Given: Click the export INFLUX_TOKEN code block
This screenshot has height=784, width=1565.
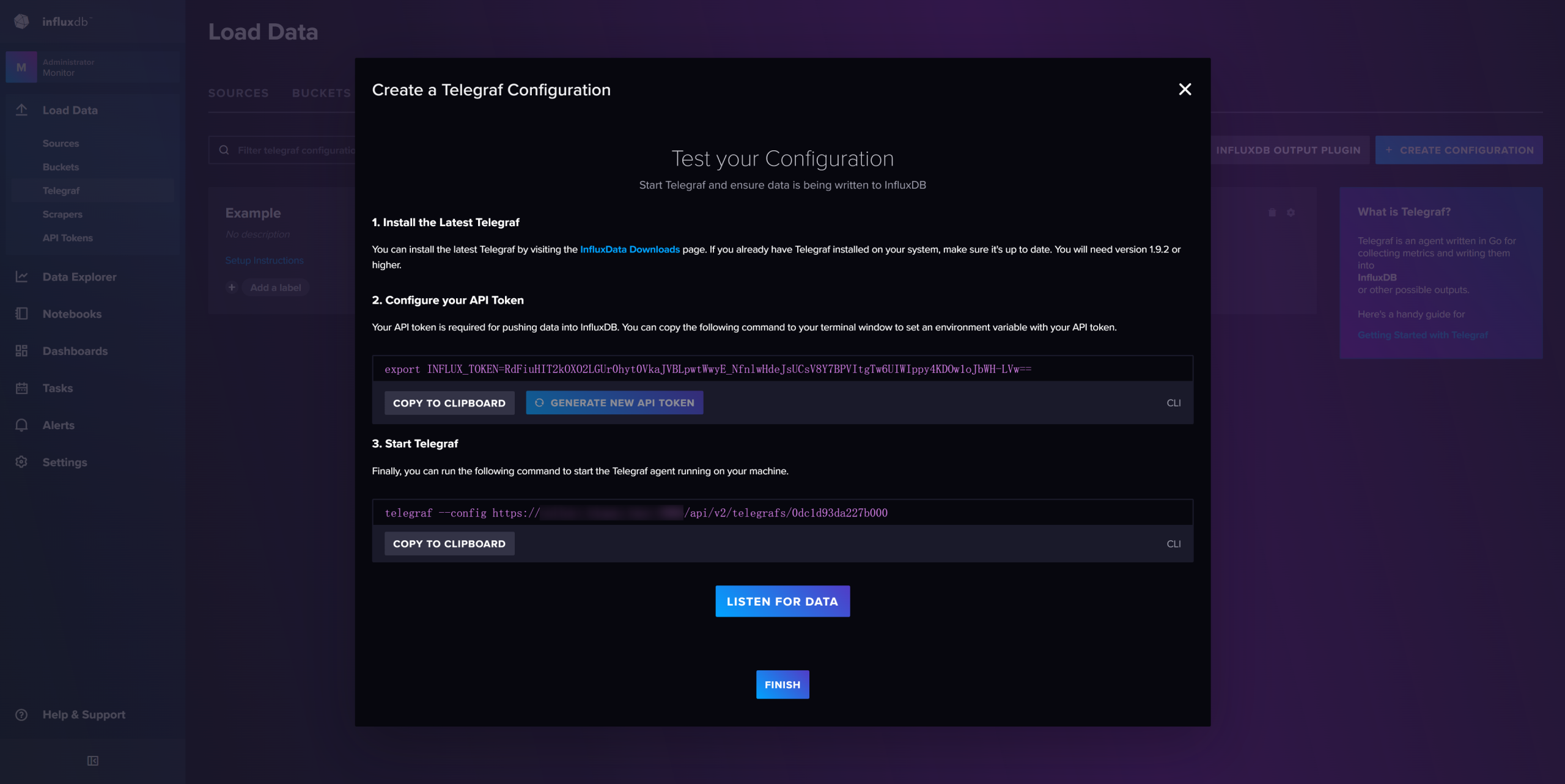Looking at the screenshot, I should click(782, 368).
